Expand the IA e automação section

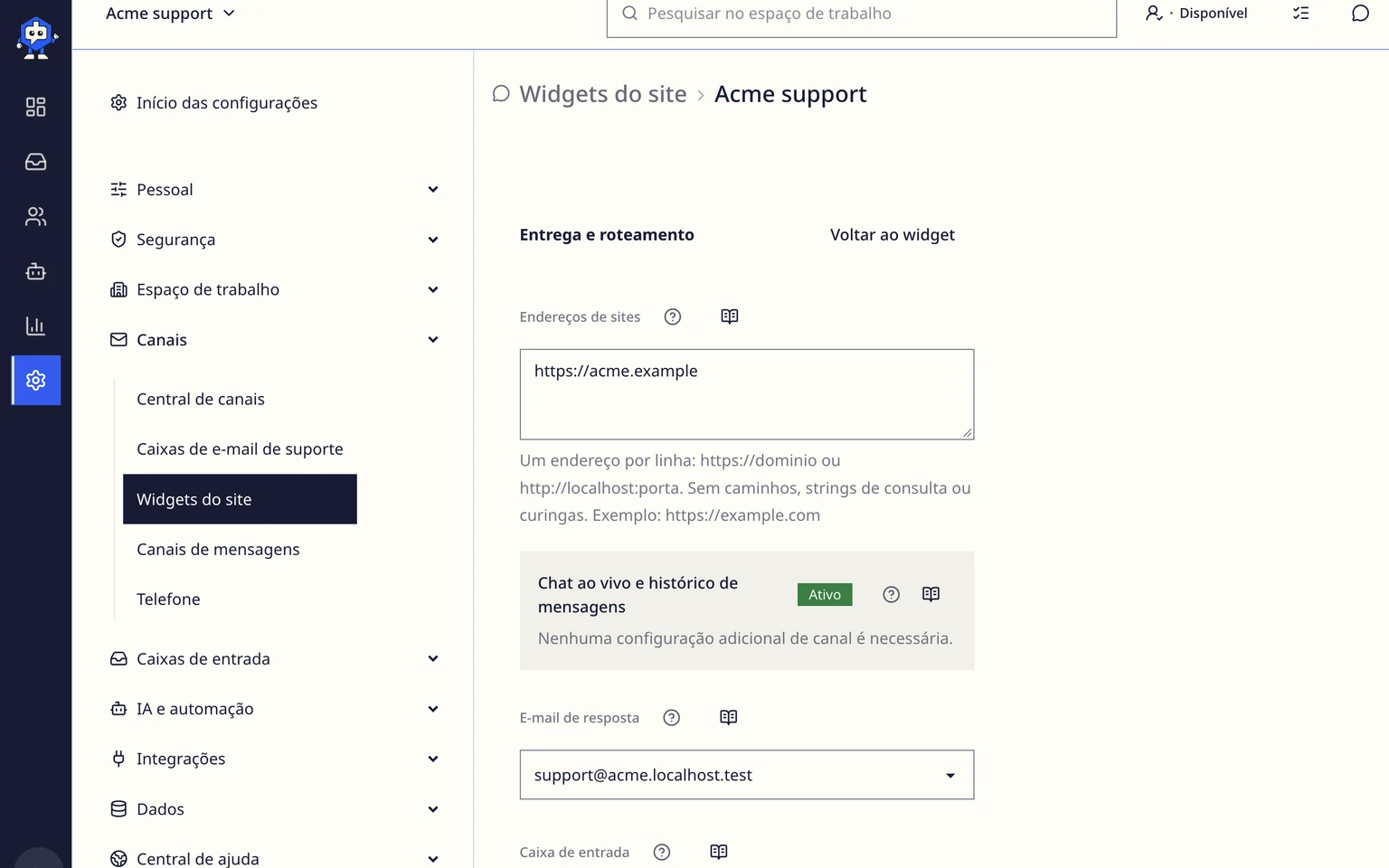click(275, 709)
